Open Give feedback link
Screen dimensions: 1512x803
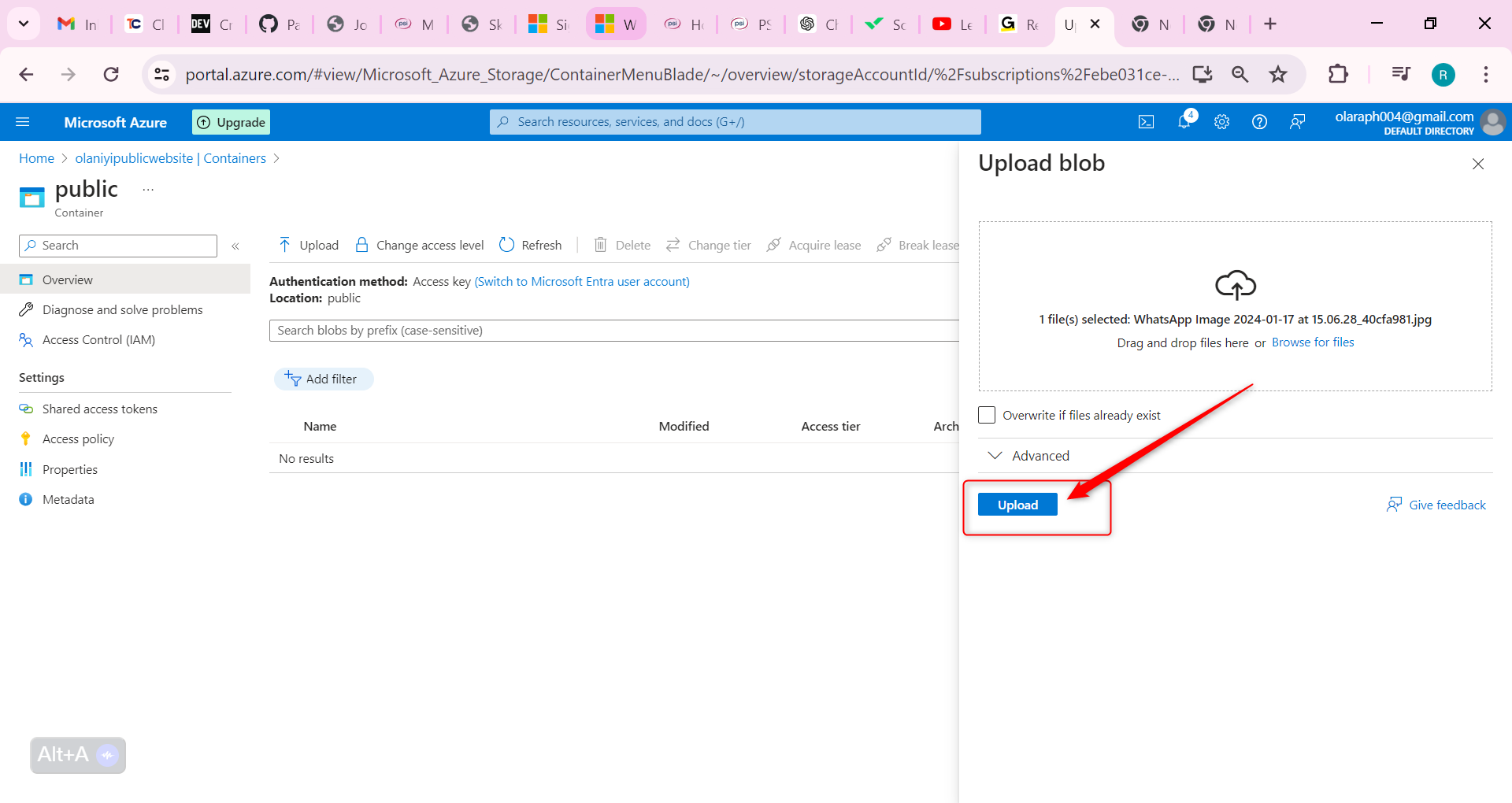(1436, 505)
